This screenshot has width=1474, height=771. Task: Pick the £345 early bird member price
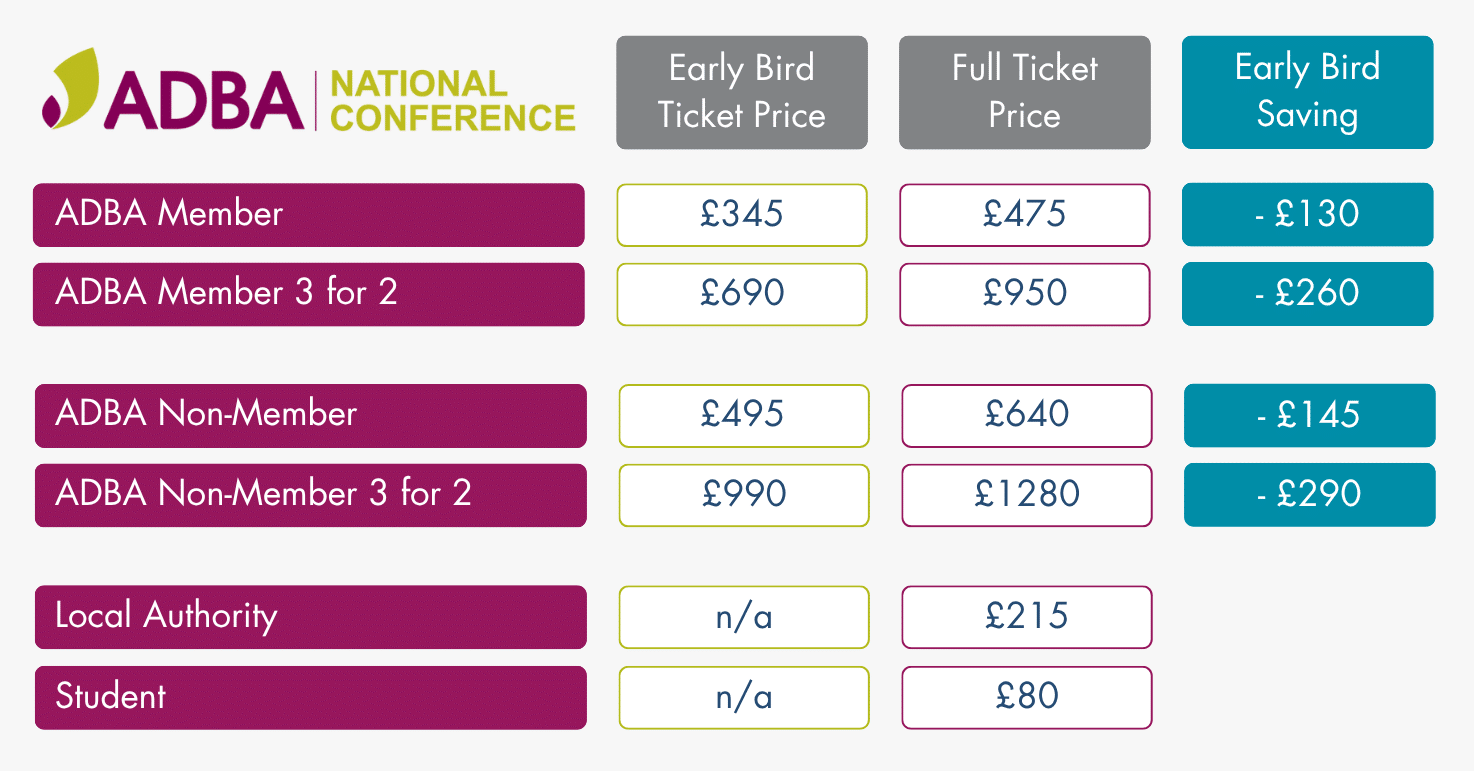click(742, 214)
